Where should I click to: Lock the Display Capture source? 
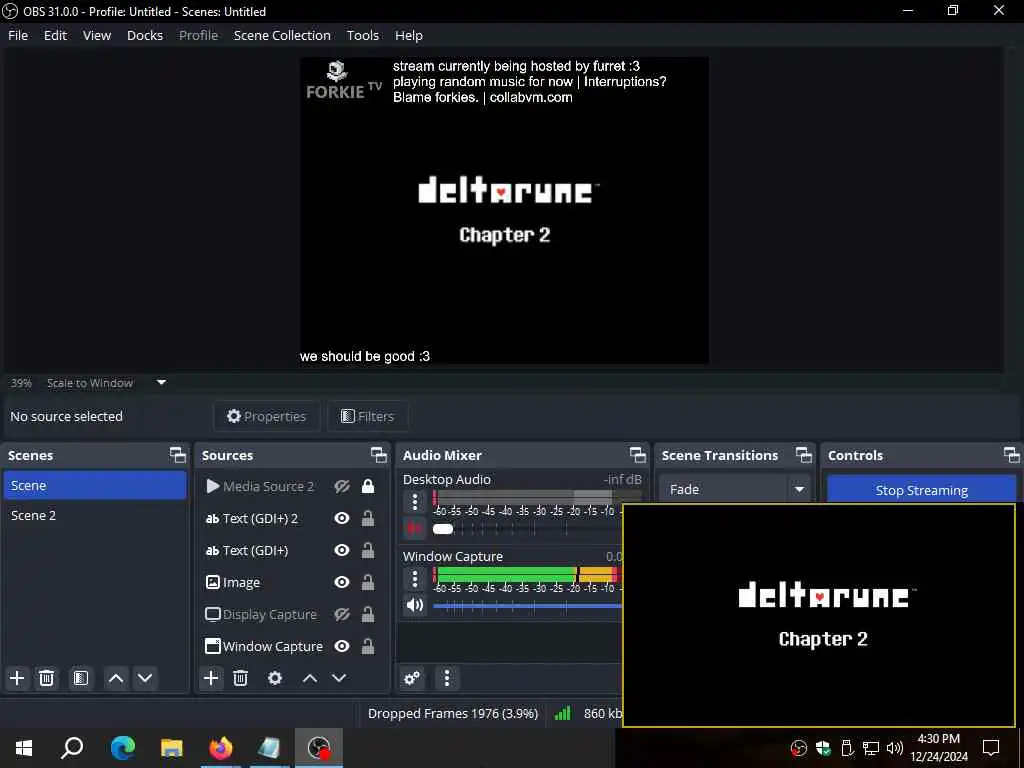368,614
